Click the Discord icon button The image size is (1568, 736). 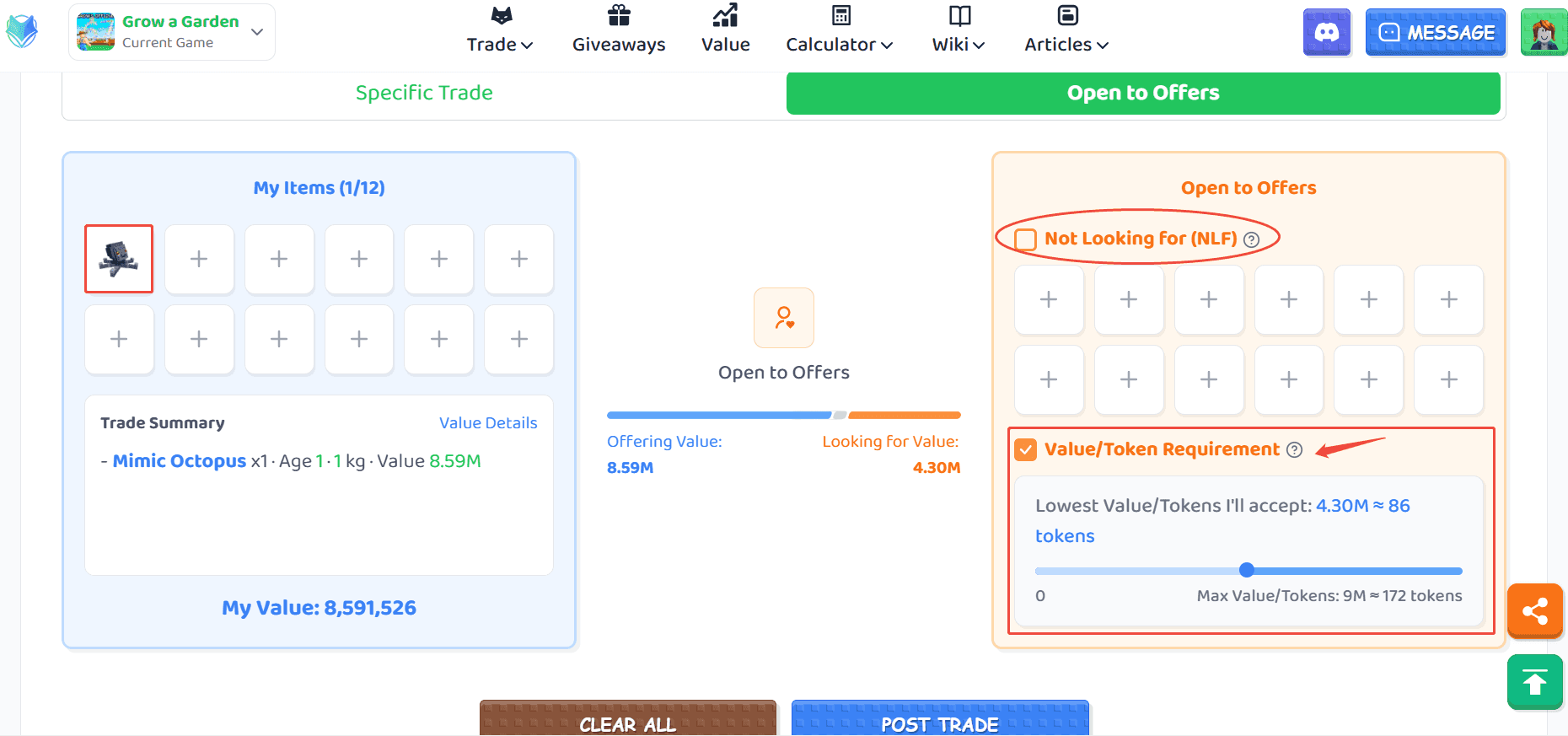(1327, 33)
